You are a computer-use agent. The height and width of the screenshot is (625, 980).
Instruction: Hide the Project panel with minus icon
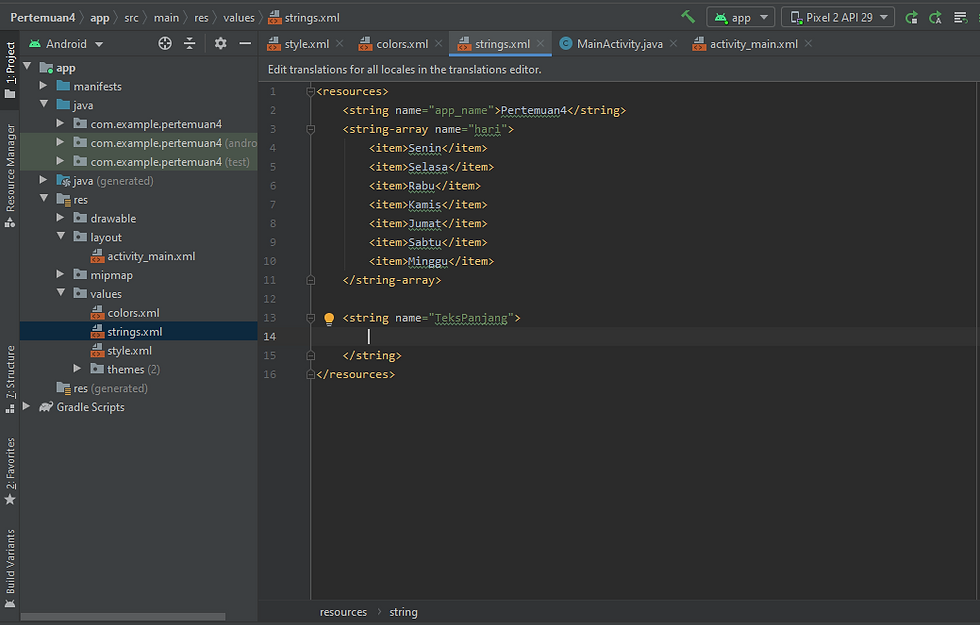pyautogui.click(x=245, y=43)
